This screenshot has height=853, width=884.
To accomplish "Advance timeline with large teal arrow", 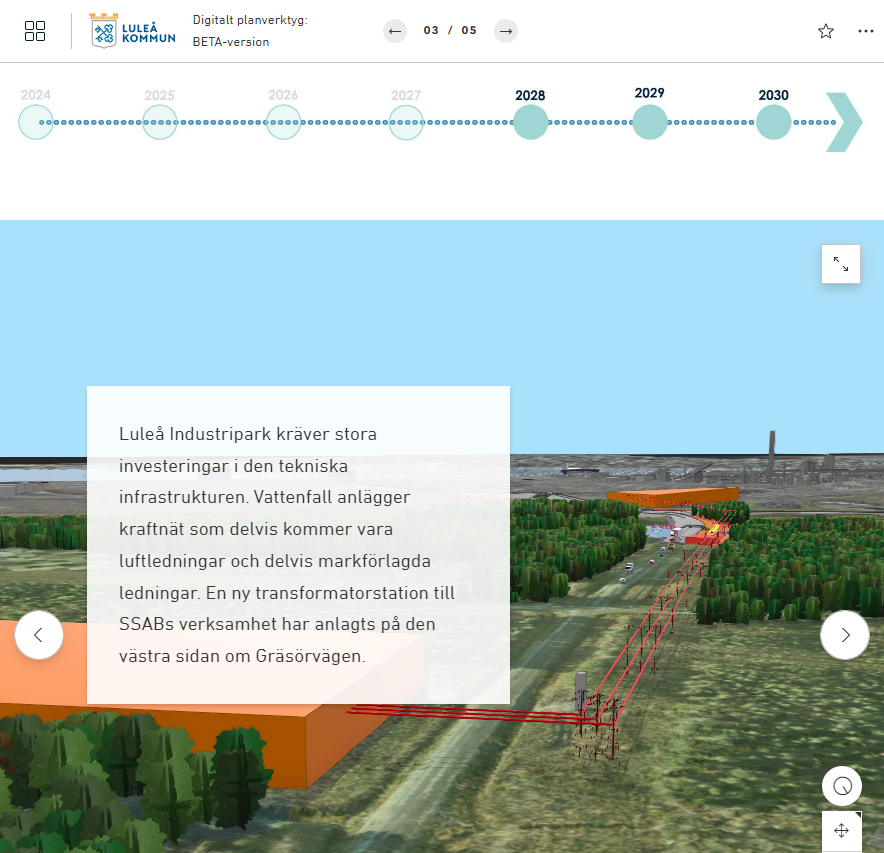I will point(844,122).
